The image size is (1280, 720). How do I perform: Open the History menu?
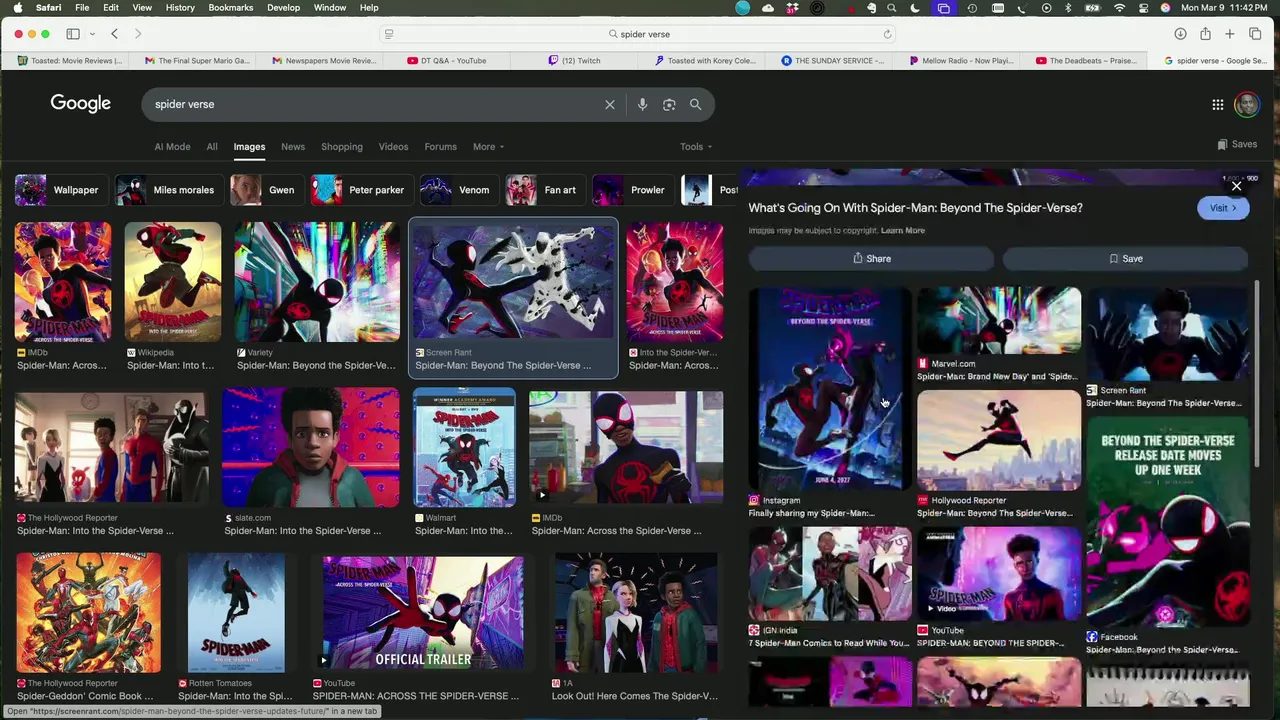point(180,8)
